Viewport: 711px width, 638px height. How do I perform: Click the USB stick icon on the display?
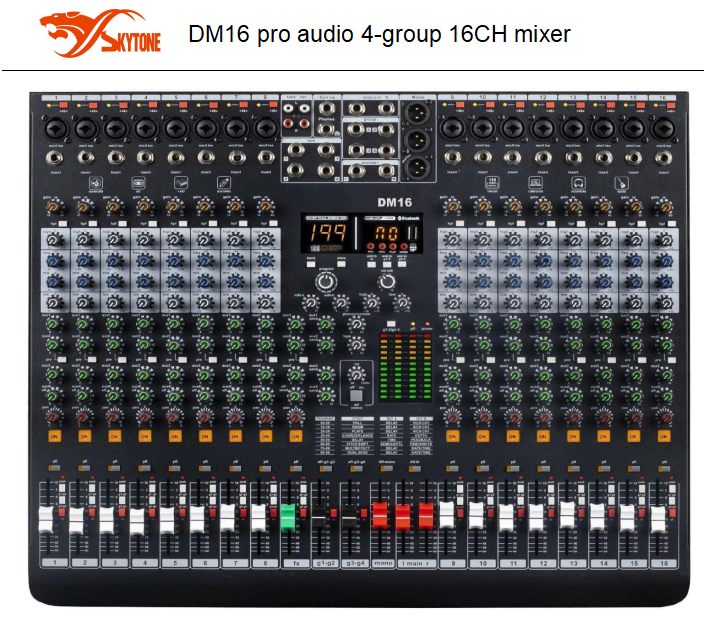tap(413, 234)
